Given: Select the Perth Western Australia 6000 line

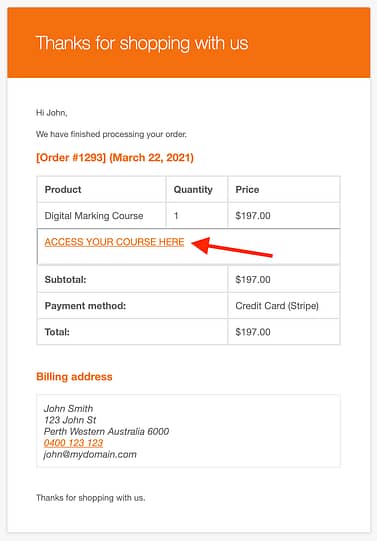Looking at the screenshot, I should pyautogui.click(x=106, y=431).
